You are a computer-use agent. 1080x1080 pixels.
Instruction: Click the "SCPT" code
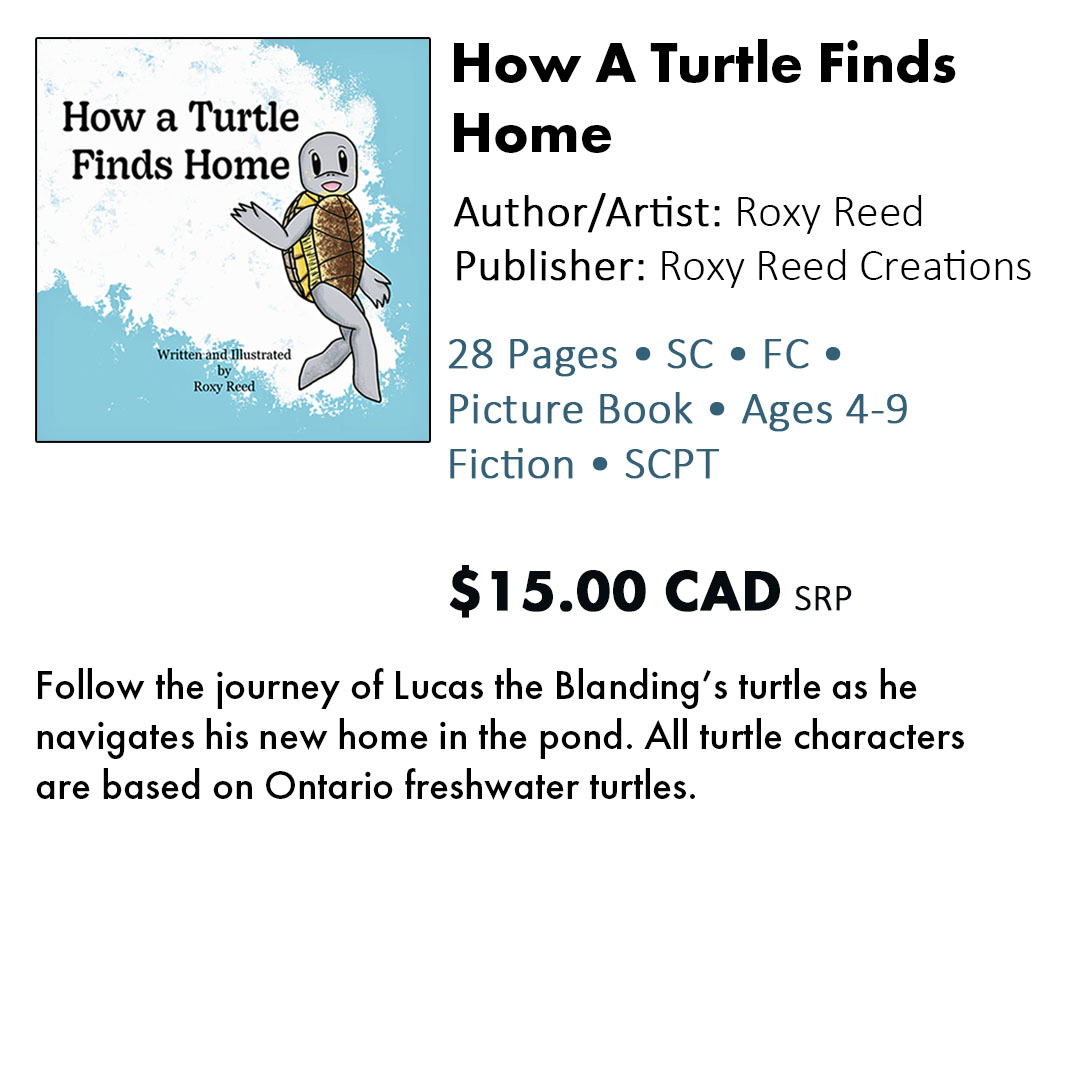[671, 465]
